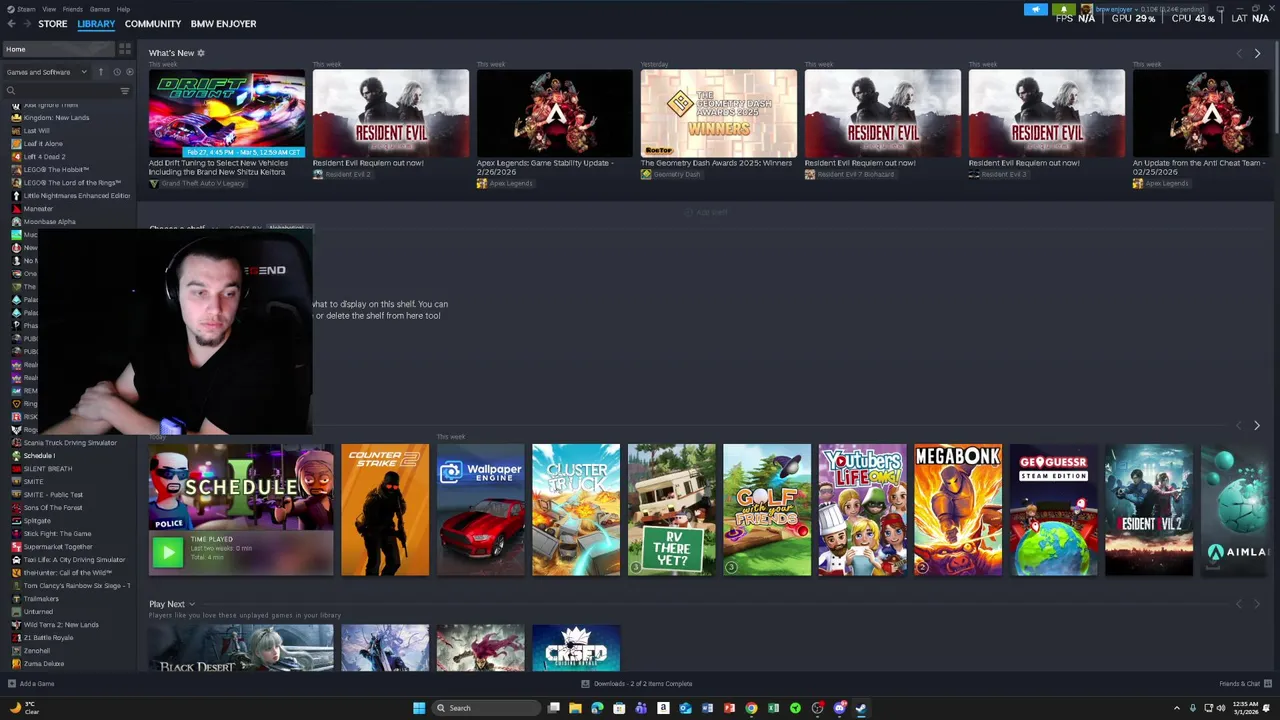The height and width of the screenshot is (720, 1280).
Task: Toggle recent activity clock filter icon
Action: [116, 72]
